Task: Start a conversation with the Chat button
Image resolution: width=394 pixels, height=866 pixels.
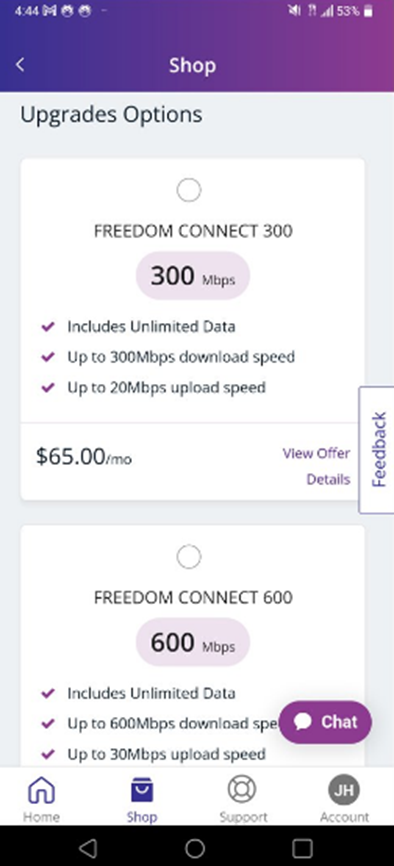Action: point(325,722)
